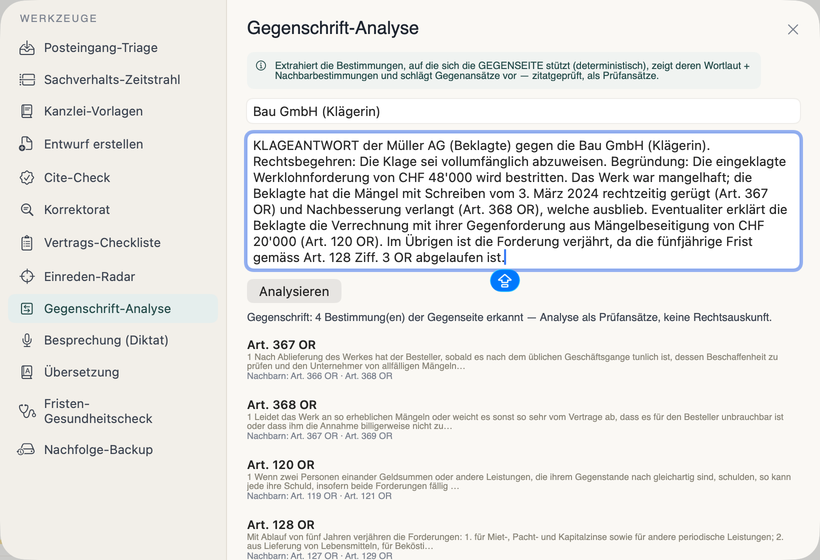Screen dimensions: 820x560
Task: Select Kanzlei-Vorlagen in sidebar
Action: [113, 111]
